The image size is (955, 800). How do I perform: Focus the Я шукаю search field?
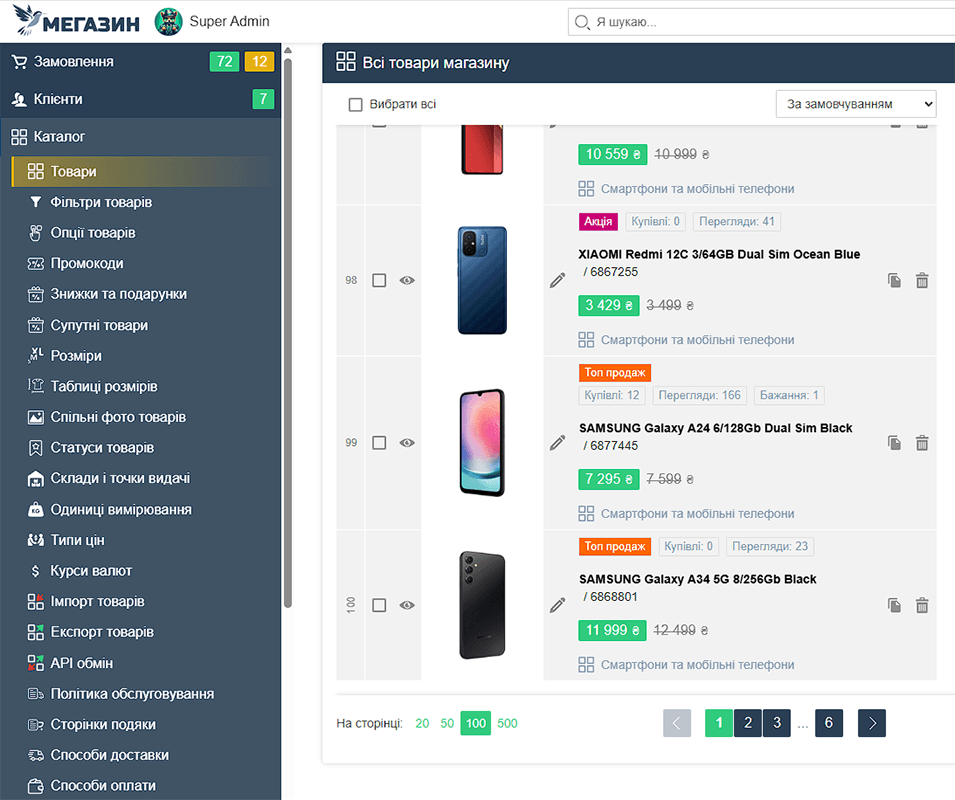click(761, 22)
